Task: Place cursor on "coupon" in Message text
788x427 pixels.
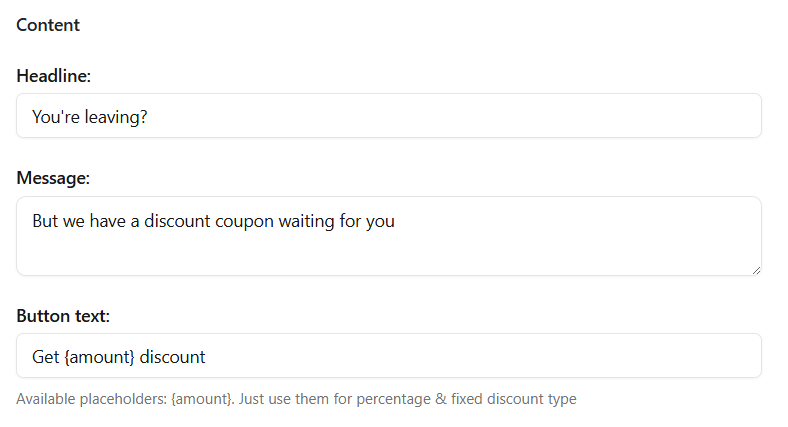Action: pyautogui.click(x=242, y=221)
